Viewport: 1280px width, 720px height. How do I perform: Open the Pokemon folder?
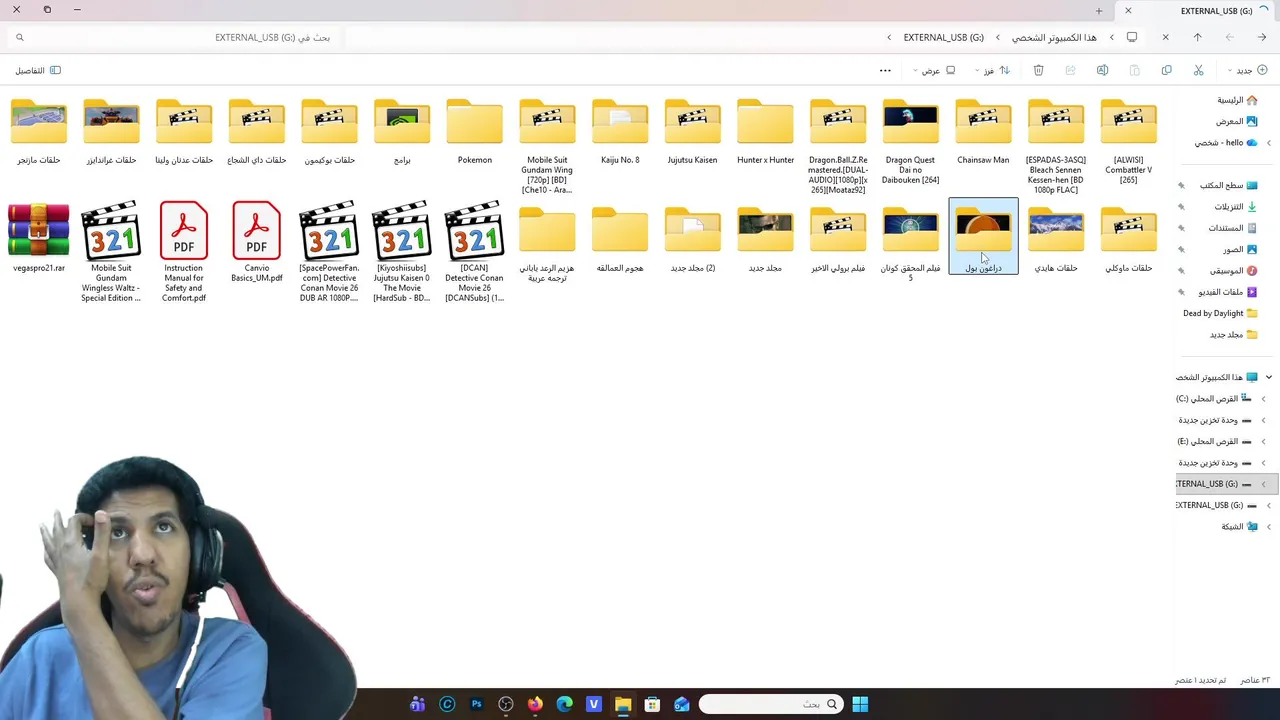[x=475, y=132]
